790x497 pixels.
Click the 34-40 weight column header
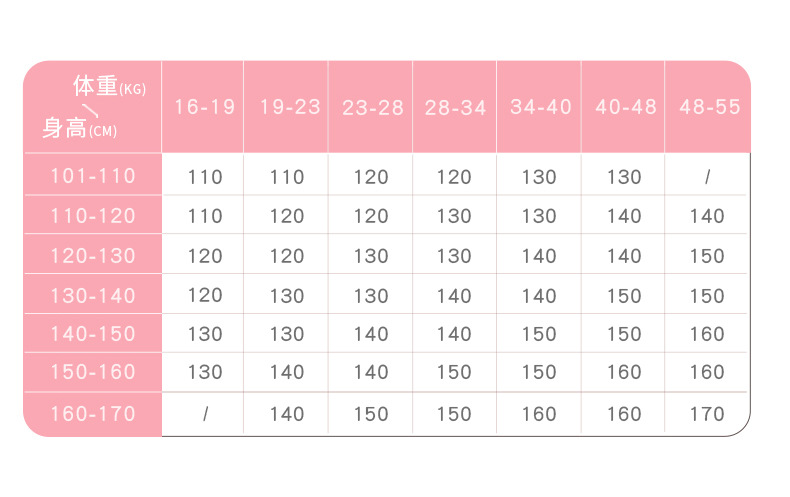coord(540,107)
